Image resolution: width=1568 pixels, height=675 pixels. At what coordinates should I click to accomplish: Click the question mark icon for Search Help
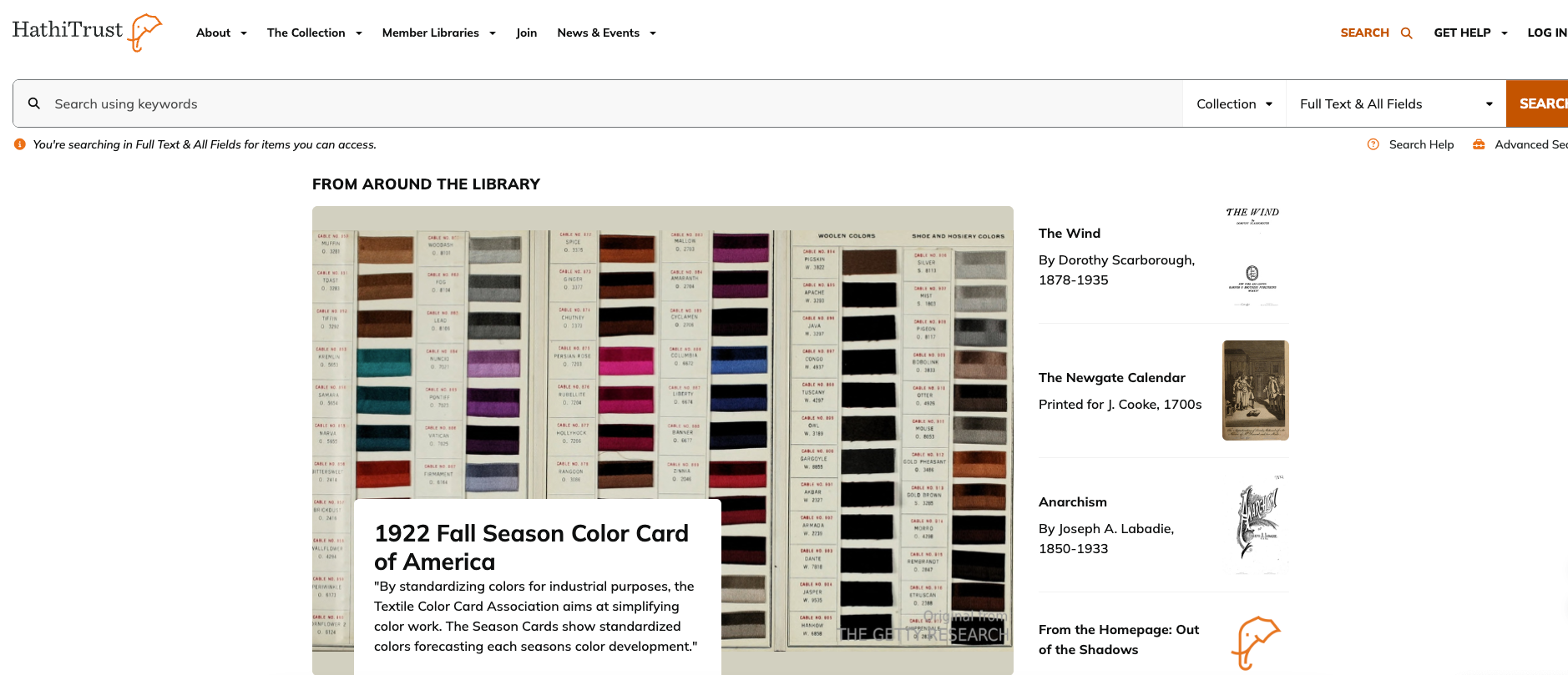point(1373,144)
